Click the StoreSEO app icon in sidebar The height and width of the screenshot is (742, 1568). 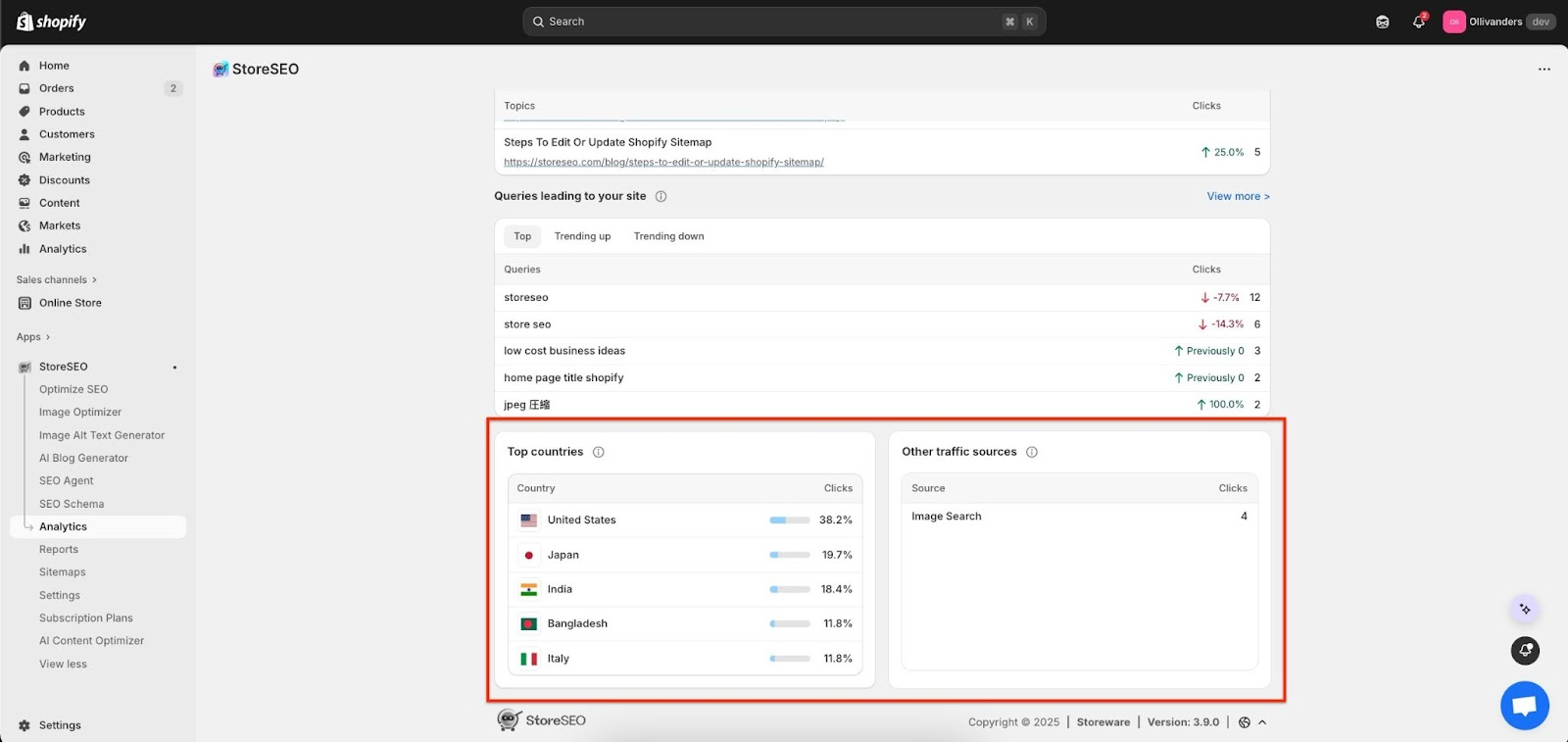pos(24,367)
